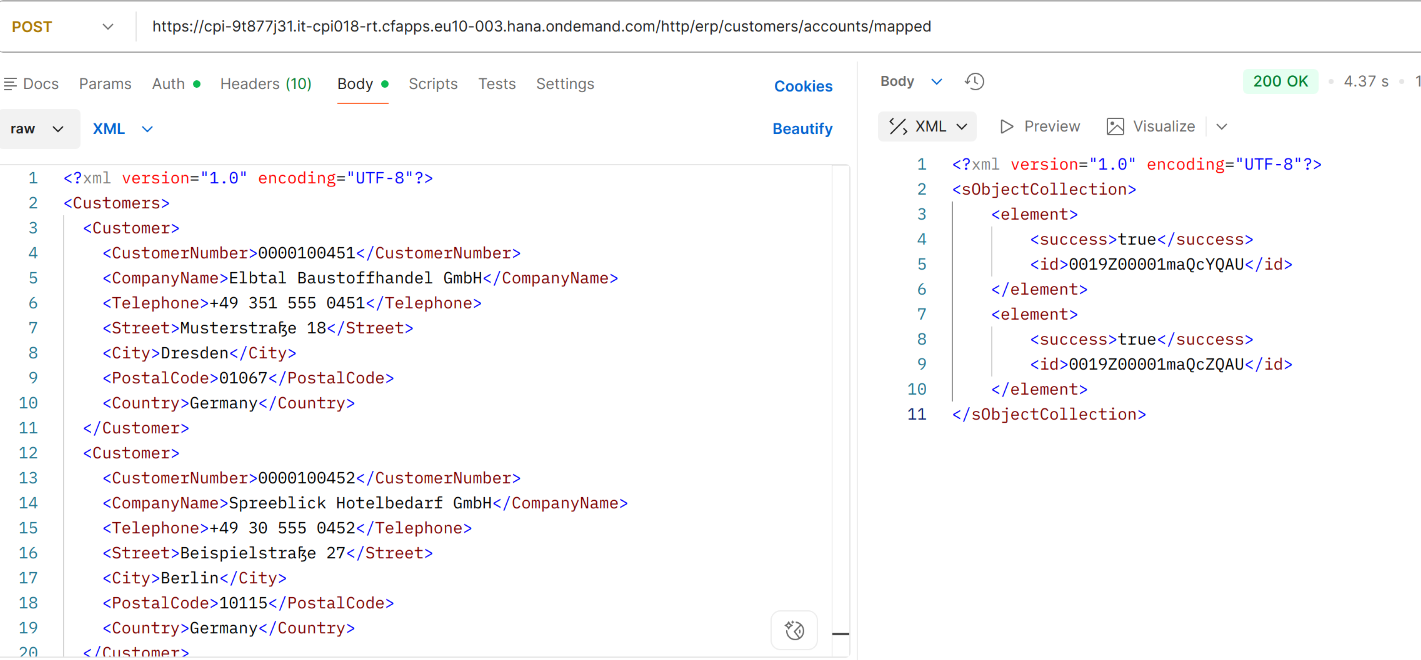Open the POST method dropdown

coord(63,27)
